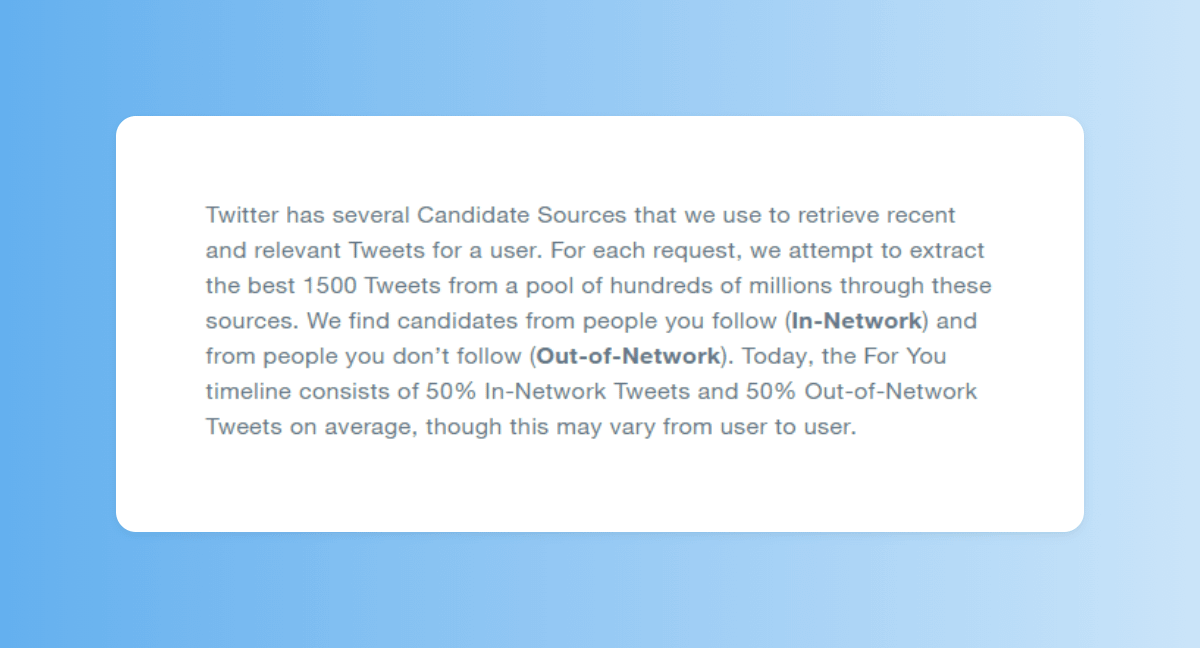1200x648 pixels.
Task: Click the word "recent" ending the first line
Action: (922, 215)
